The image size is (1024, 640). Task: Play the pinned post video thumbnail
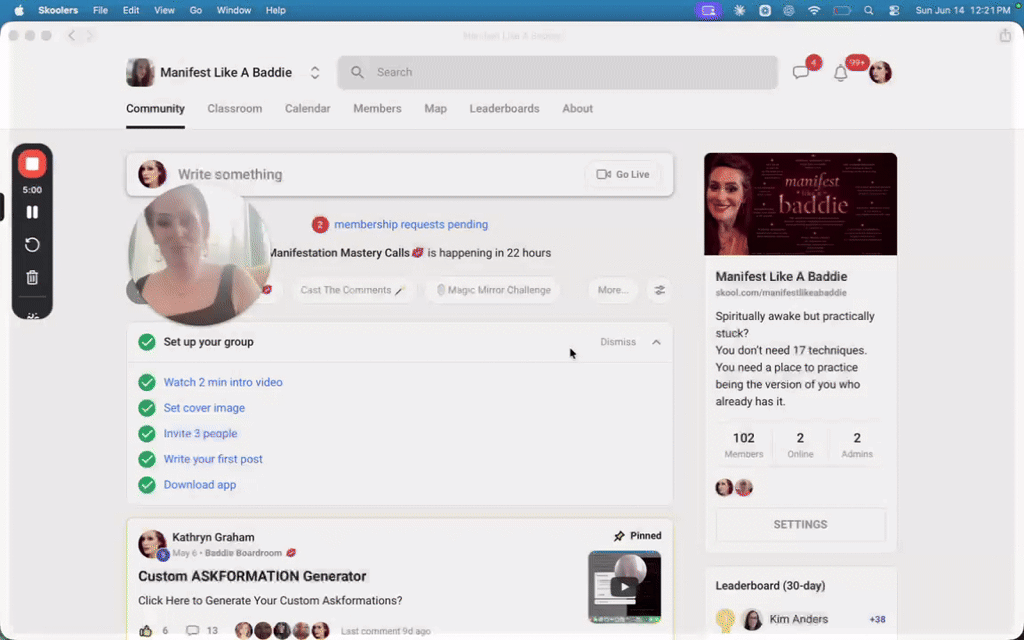point(624,586)
